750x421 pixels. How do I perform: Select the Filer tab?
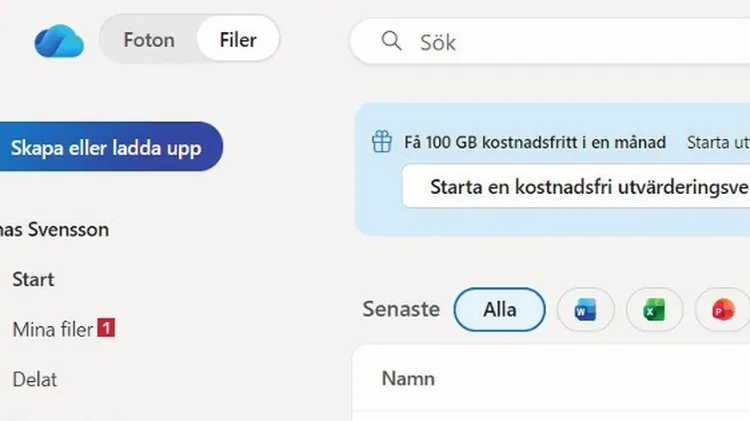(238, 40)
